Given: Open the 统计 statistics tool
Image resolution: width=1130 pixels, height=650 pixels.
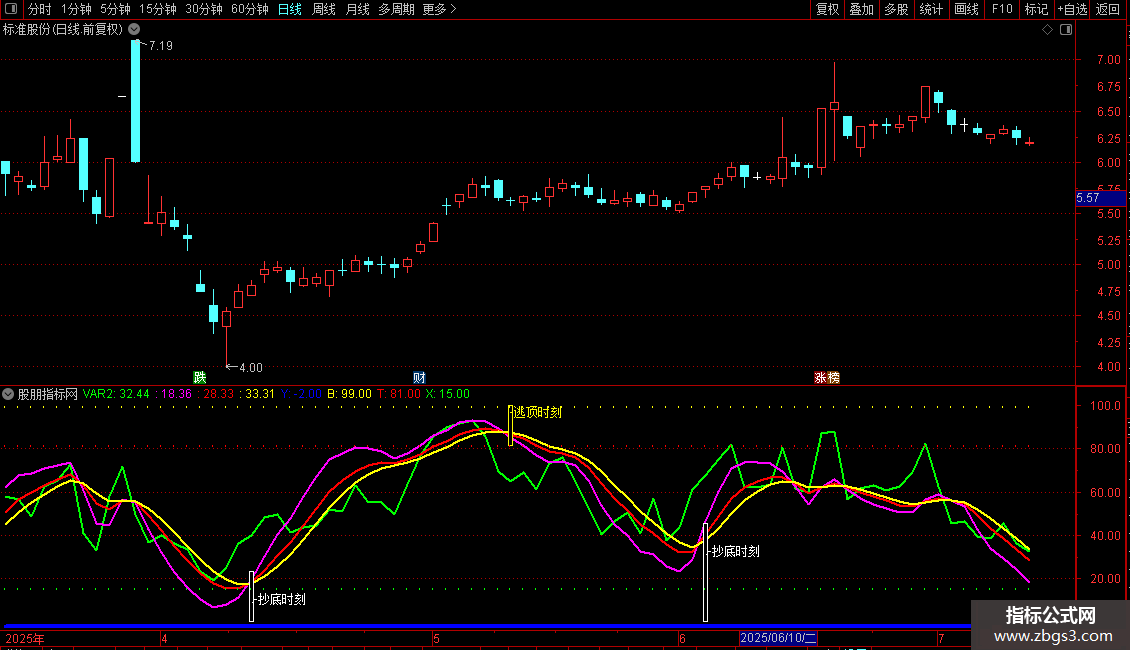Looking at the screenshot, I should 931,9.
